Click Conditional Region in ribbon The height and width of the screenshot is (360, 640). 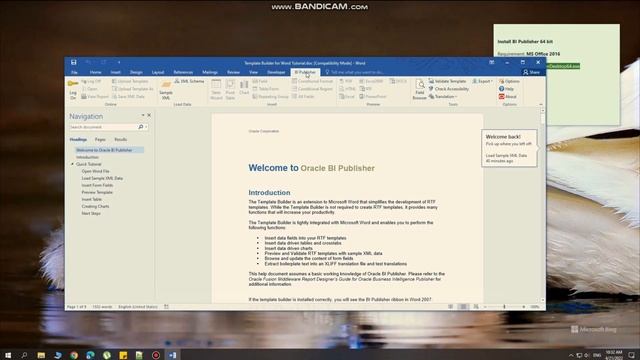tap(312, 89)
